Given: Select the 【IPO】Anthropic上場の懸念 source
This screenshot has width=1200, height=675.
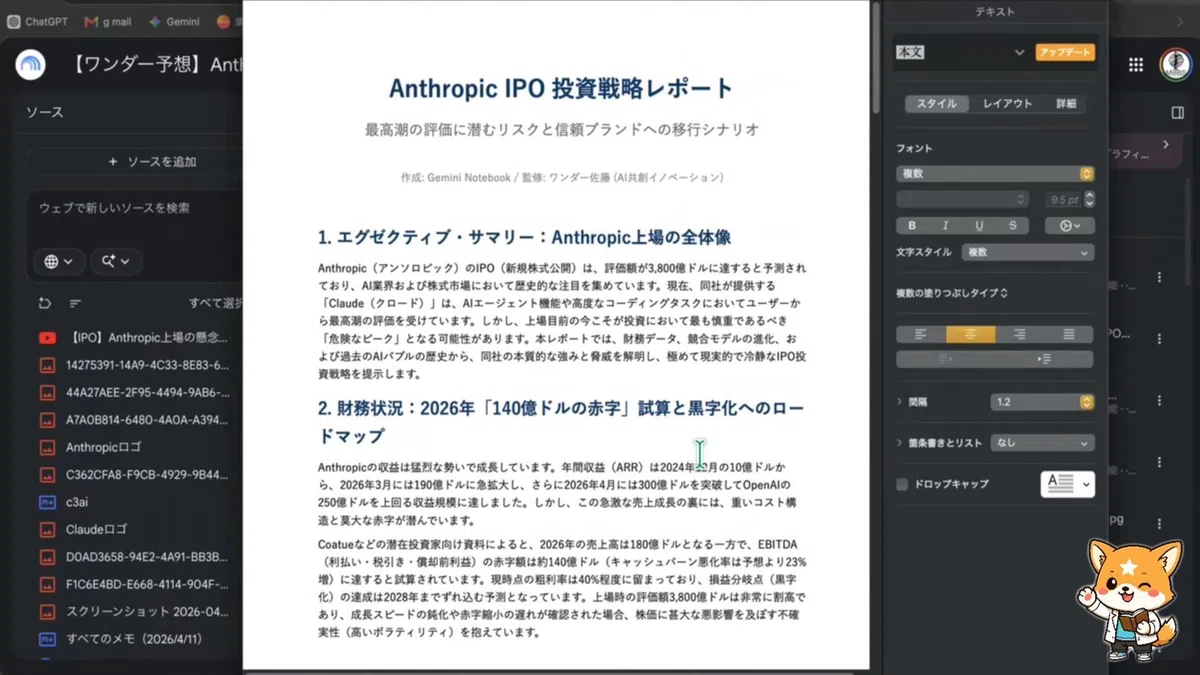Looking at the screenshot, I should coord(148,338).
